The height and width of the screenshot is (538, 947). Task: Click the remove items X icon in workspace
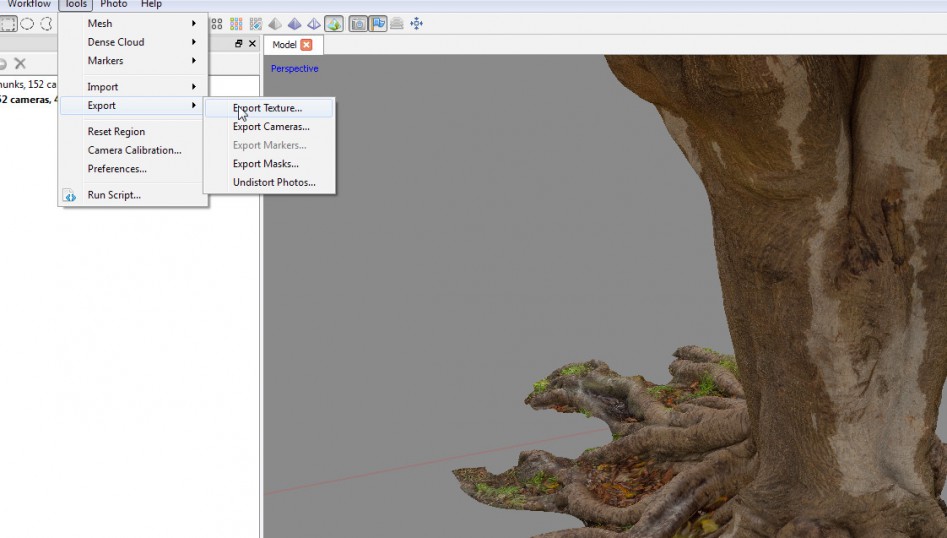20,63
